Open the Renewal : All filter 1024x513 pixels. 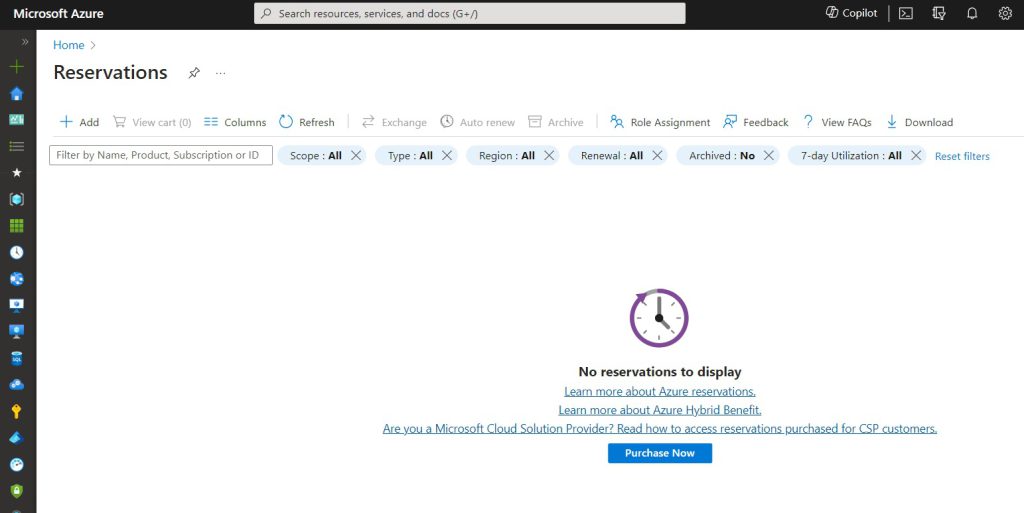[x=612, y=155]
